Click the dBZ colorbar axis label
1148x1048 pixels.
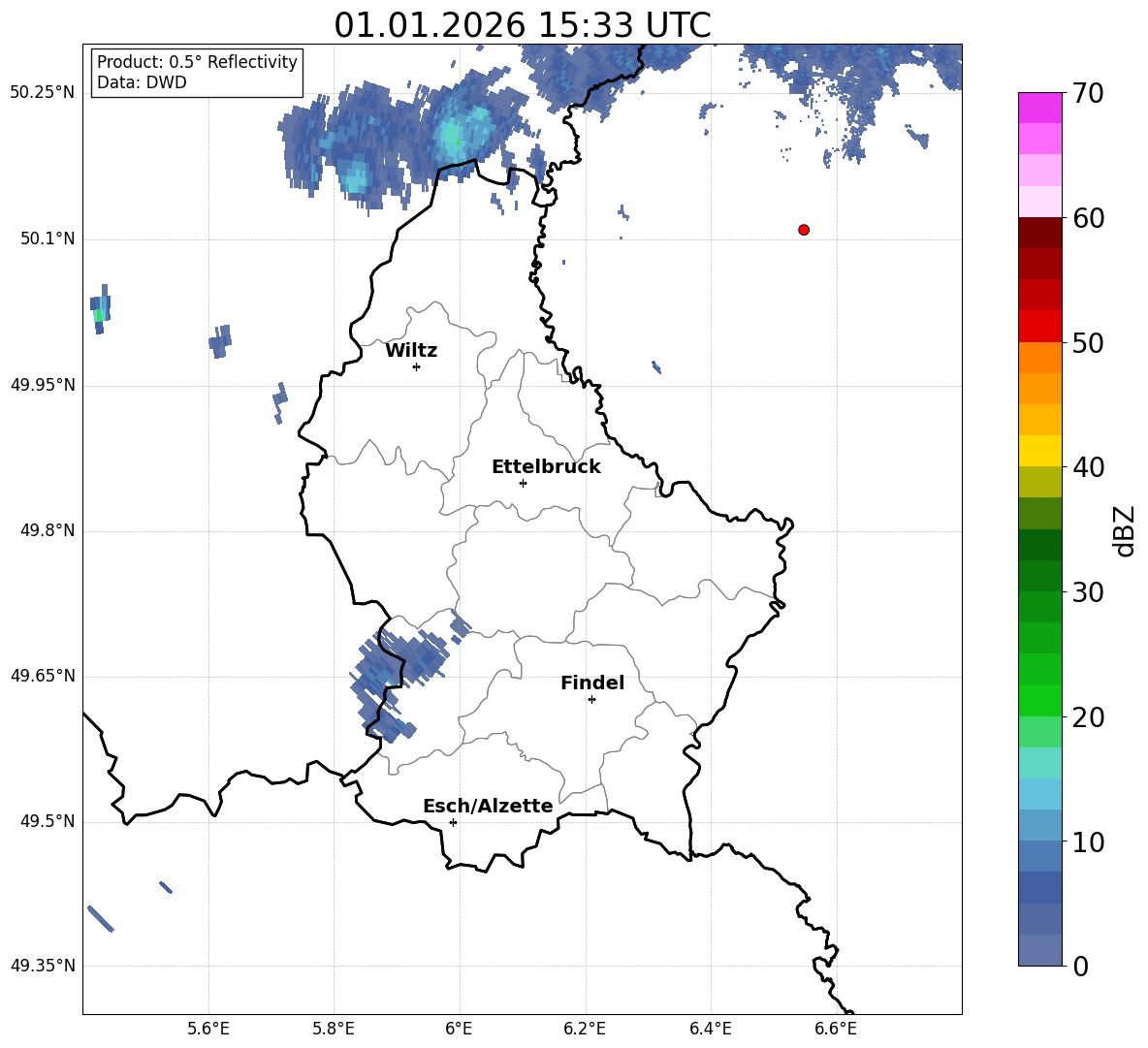pyautogui.click(x=1124, y=530)
